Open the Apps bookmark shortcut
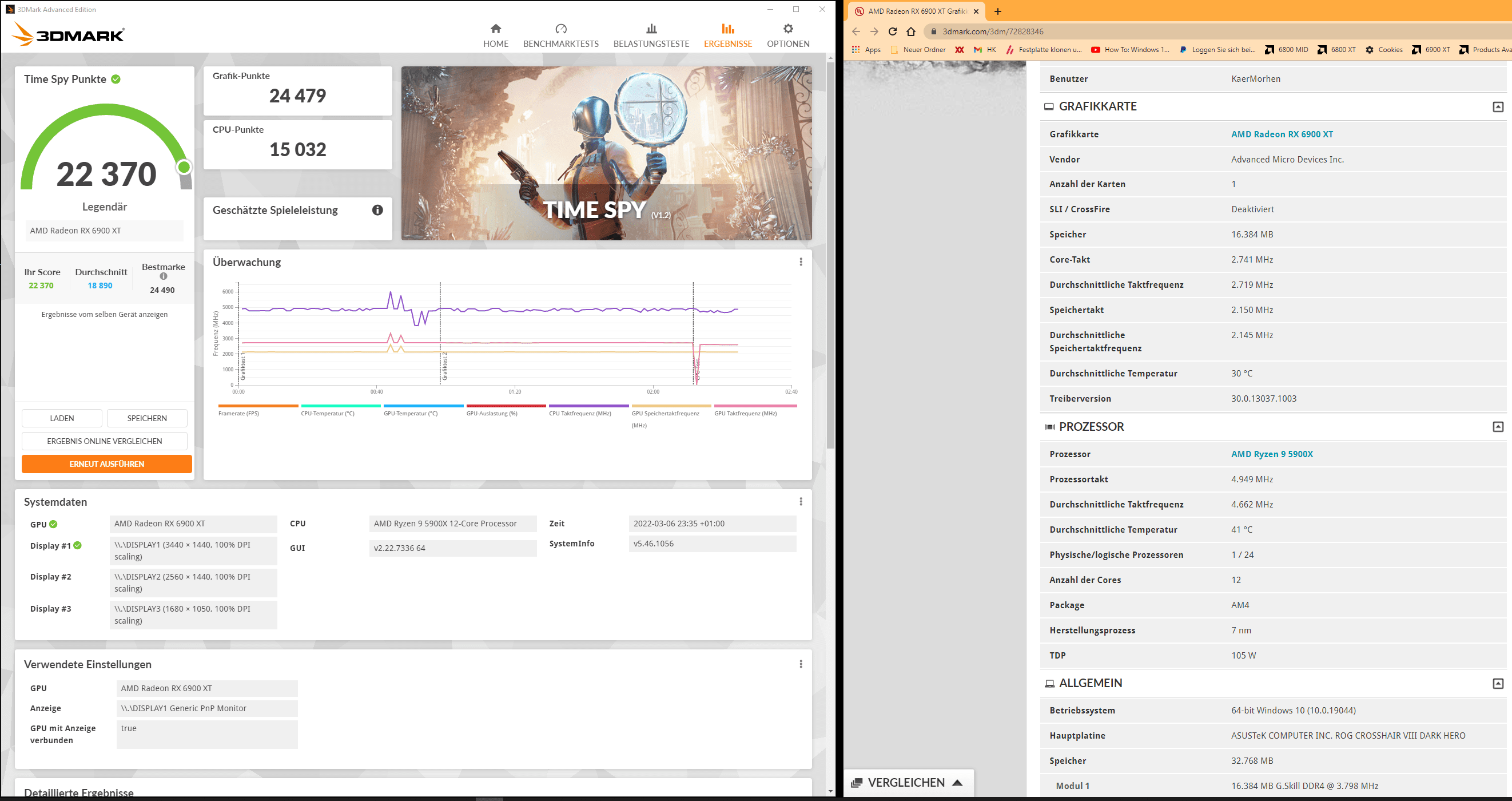 click(x=866, y=50)
